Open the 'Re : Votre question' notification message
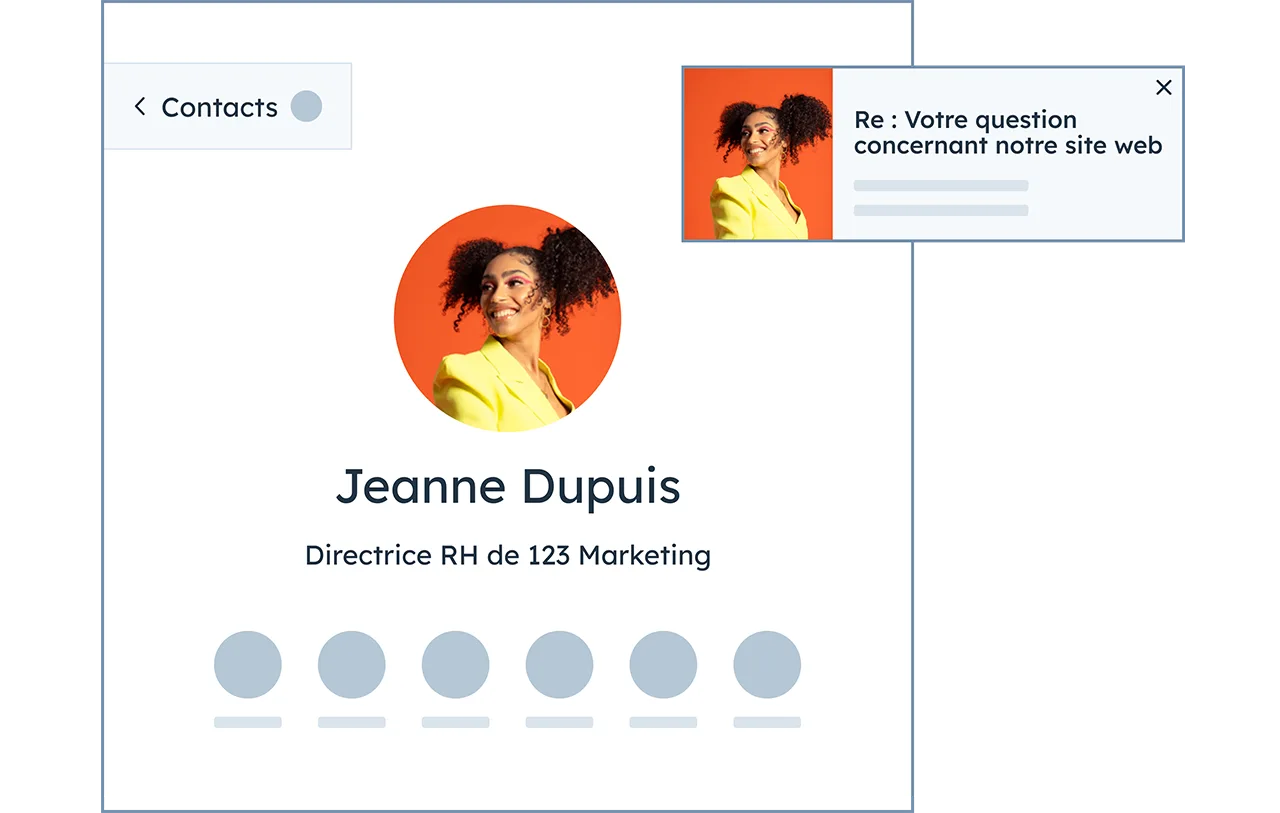 (1007, 133)
